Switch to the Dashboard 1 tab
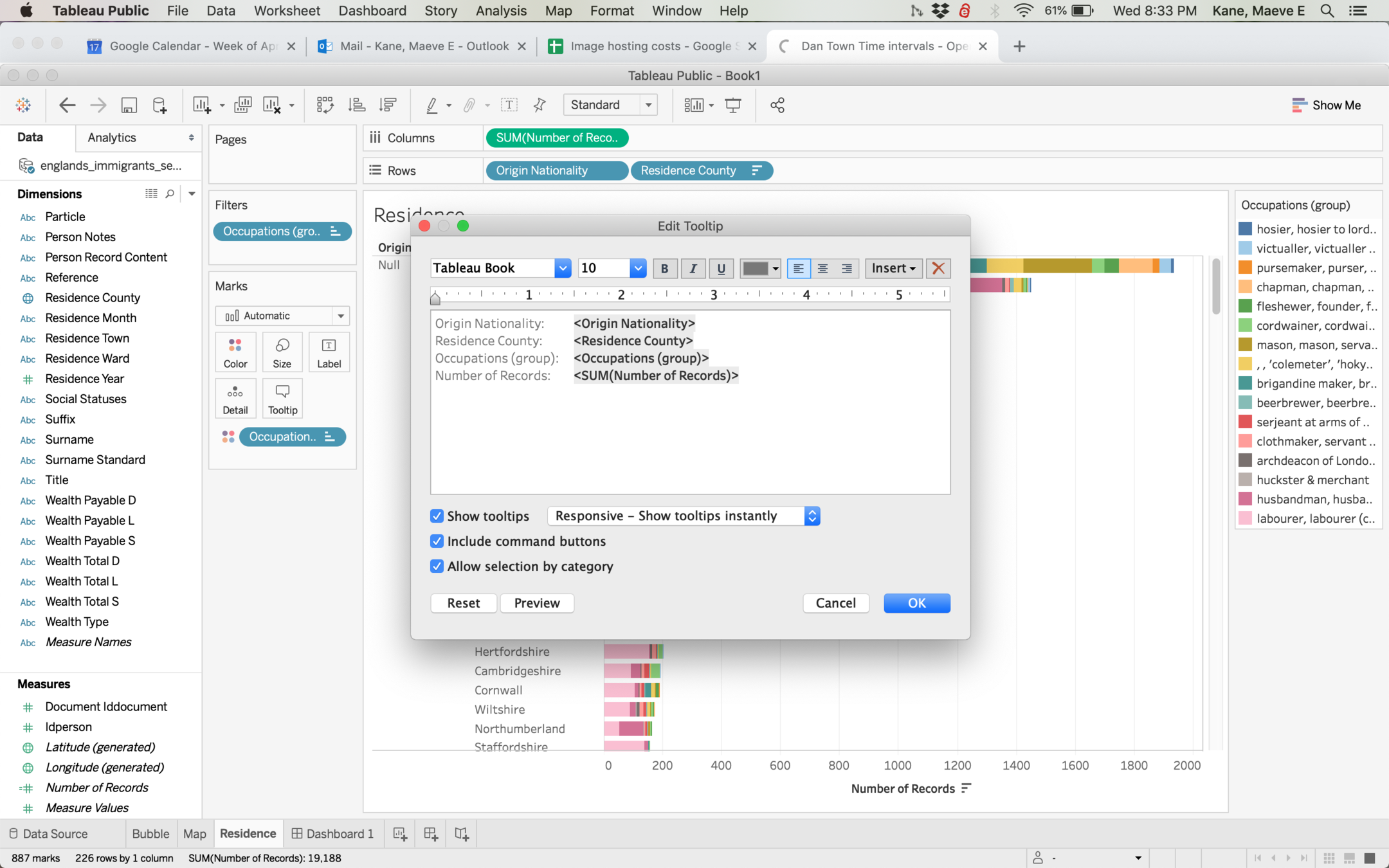 click(332, 834)
